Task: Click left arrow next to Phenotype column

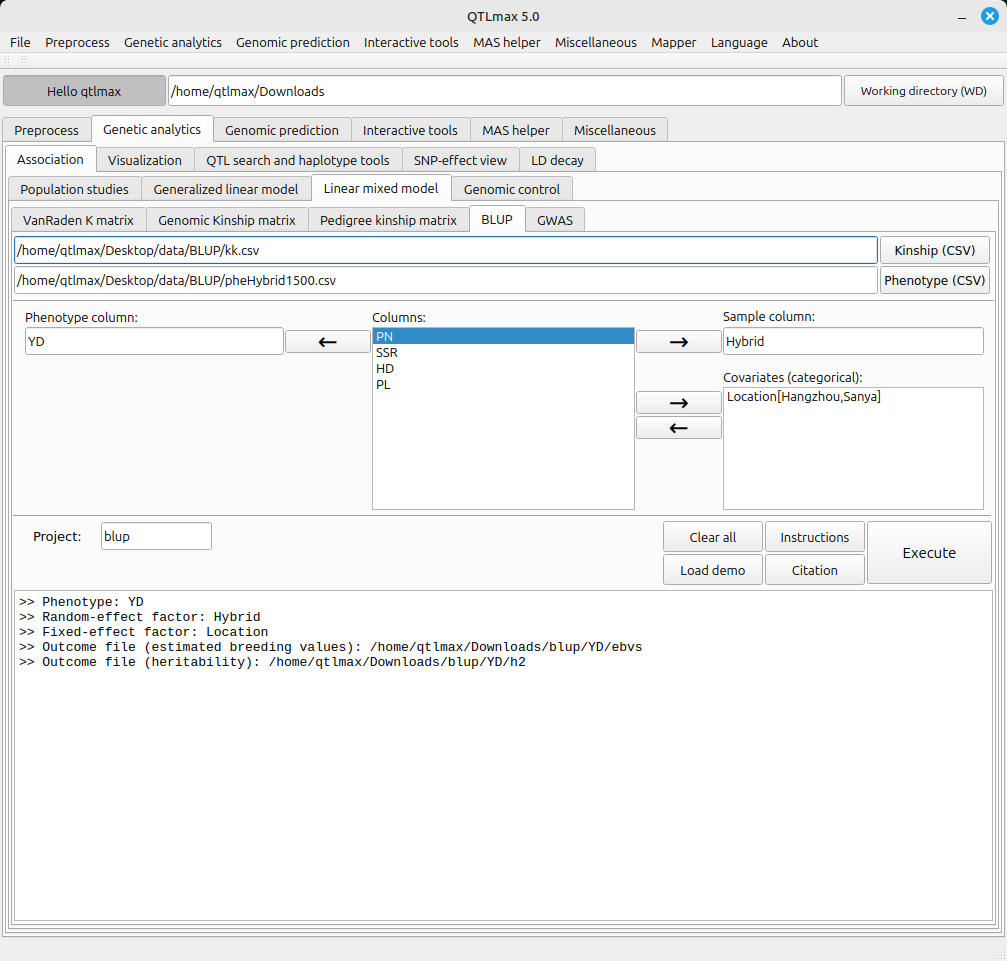Action: pos(327,342)
